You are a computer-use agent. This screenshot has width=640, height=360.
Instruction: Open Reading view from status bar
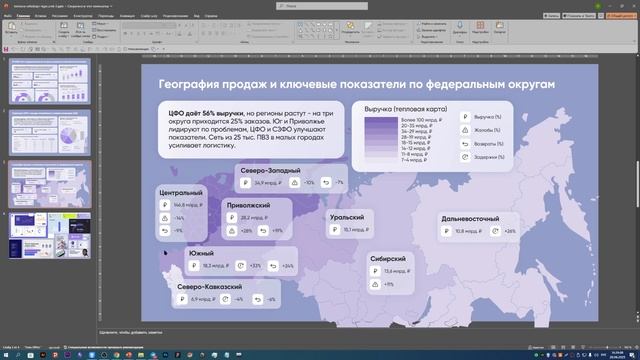coord(573,347)
